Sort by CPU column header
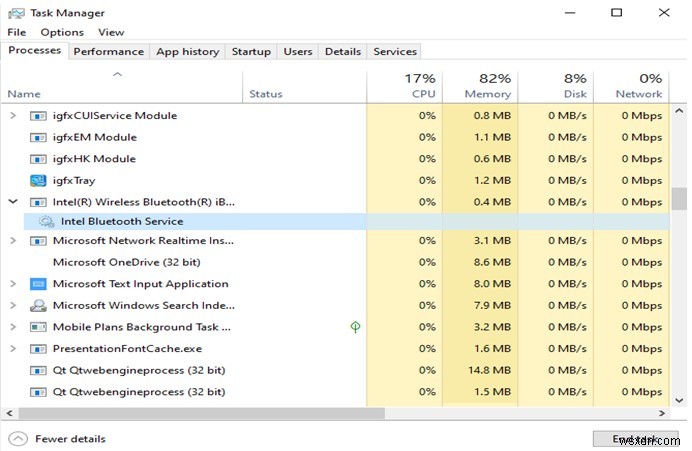This screenshot has height=451, width=692. coord(404,87)
